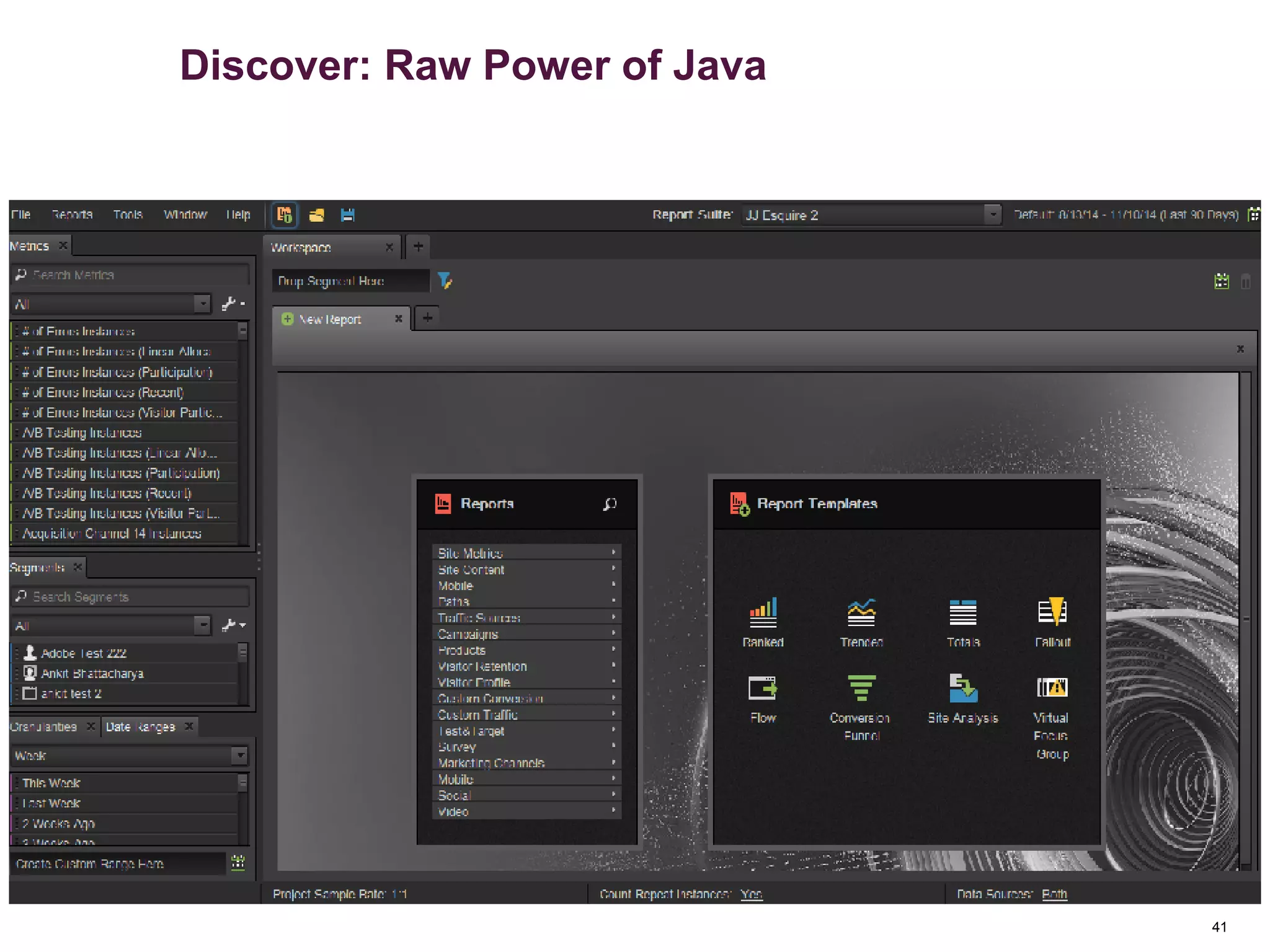Open Segments wrench settings icon
Screen dimensions: 1270x952
(x=233, y=625)
